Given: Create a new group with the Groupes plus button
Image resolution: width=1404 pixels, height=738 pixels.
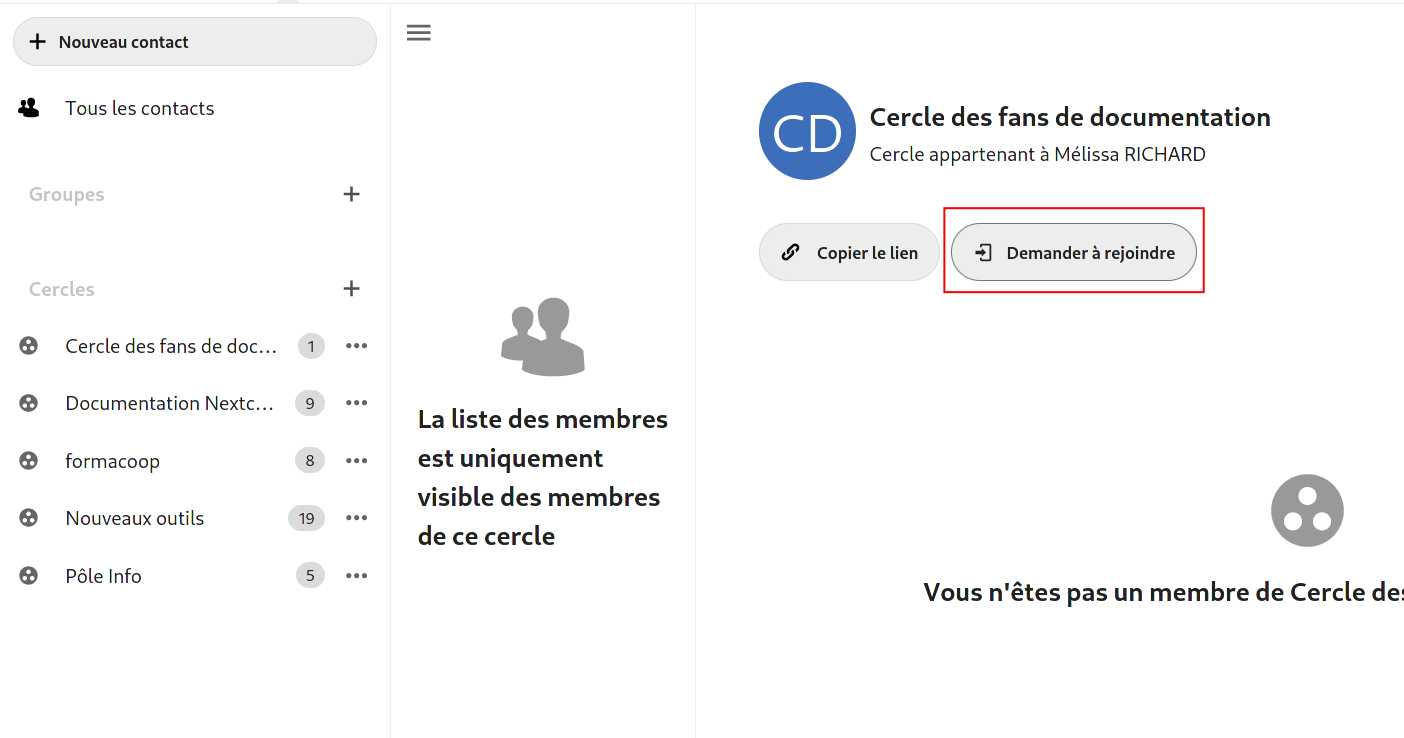Looking at the screenshot, I should (x=351, y=193).
